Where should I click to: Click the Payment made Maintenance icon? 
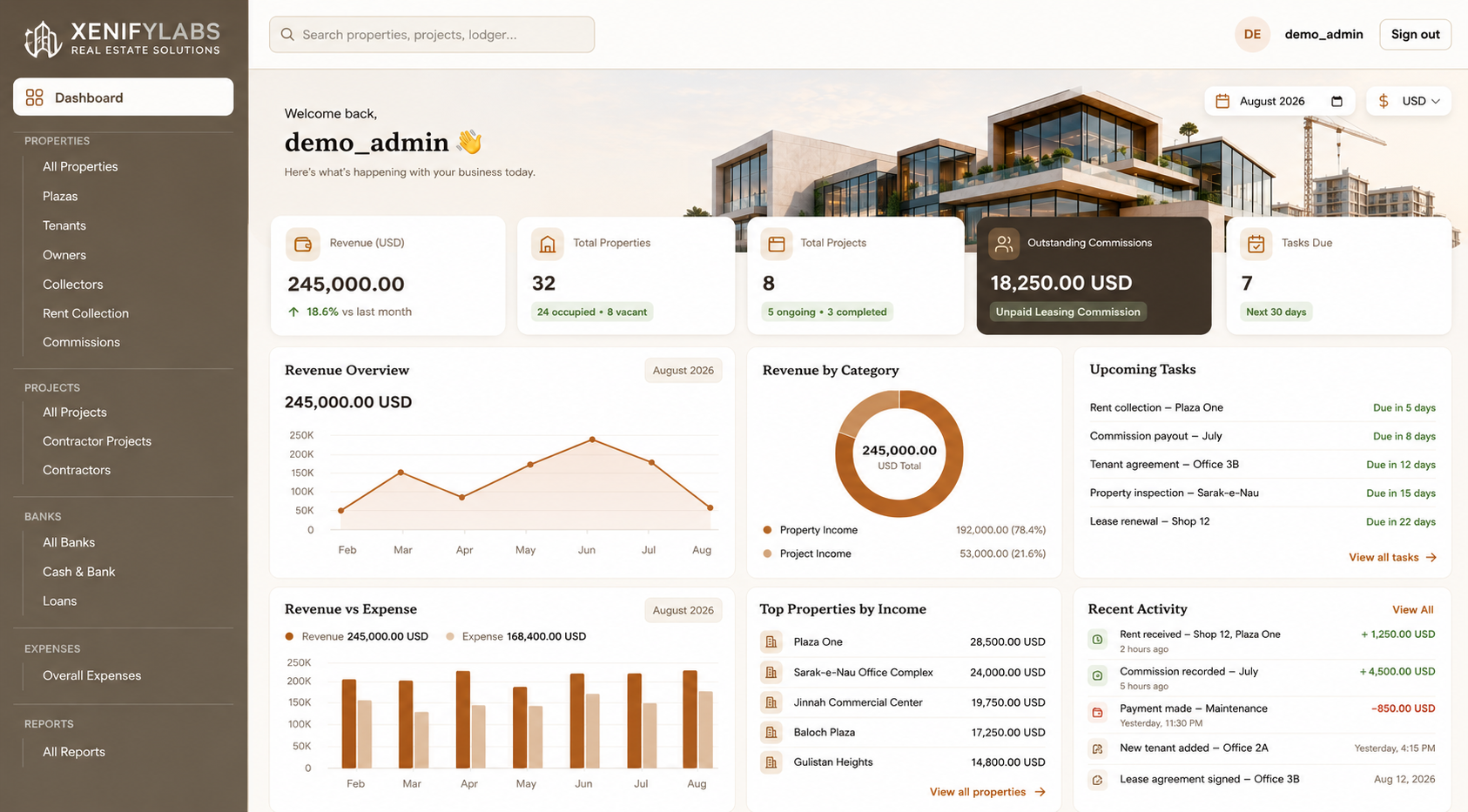(1098, 713)
